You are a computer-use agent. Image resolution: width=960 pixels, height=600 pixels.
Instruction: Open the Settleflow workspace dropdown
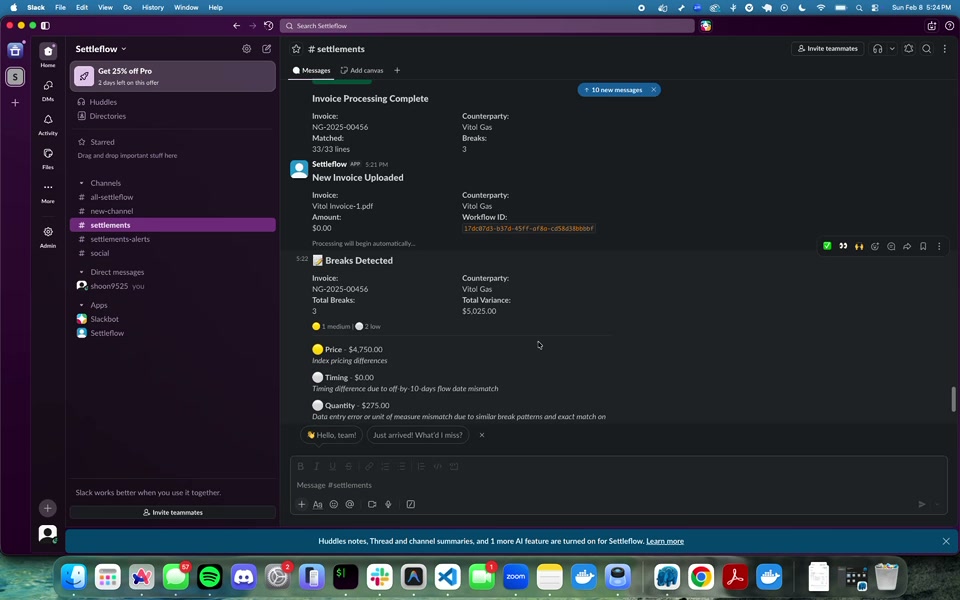click(101, 49)
